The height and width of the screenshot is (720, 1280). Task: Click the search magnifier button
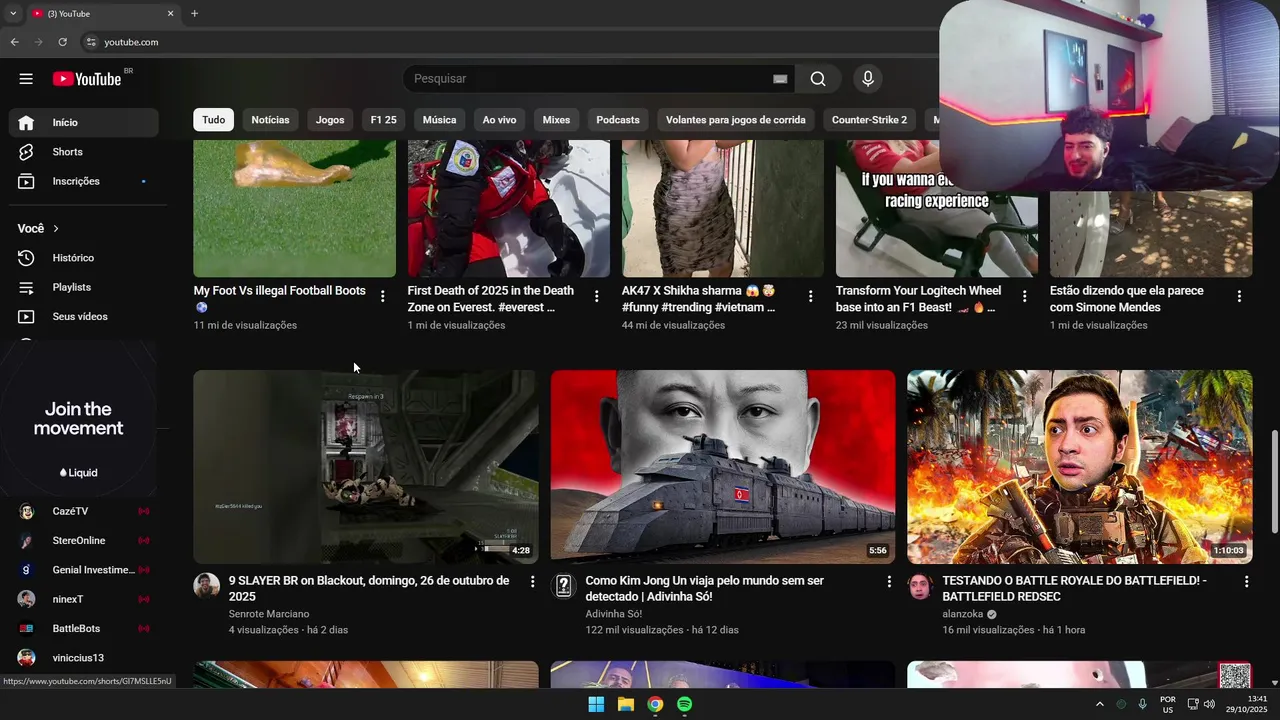818,79
